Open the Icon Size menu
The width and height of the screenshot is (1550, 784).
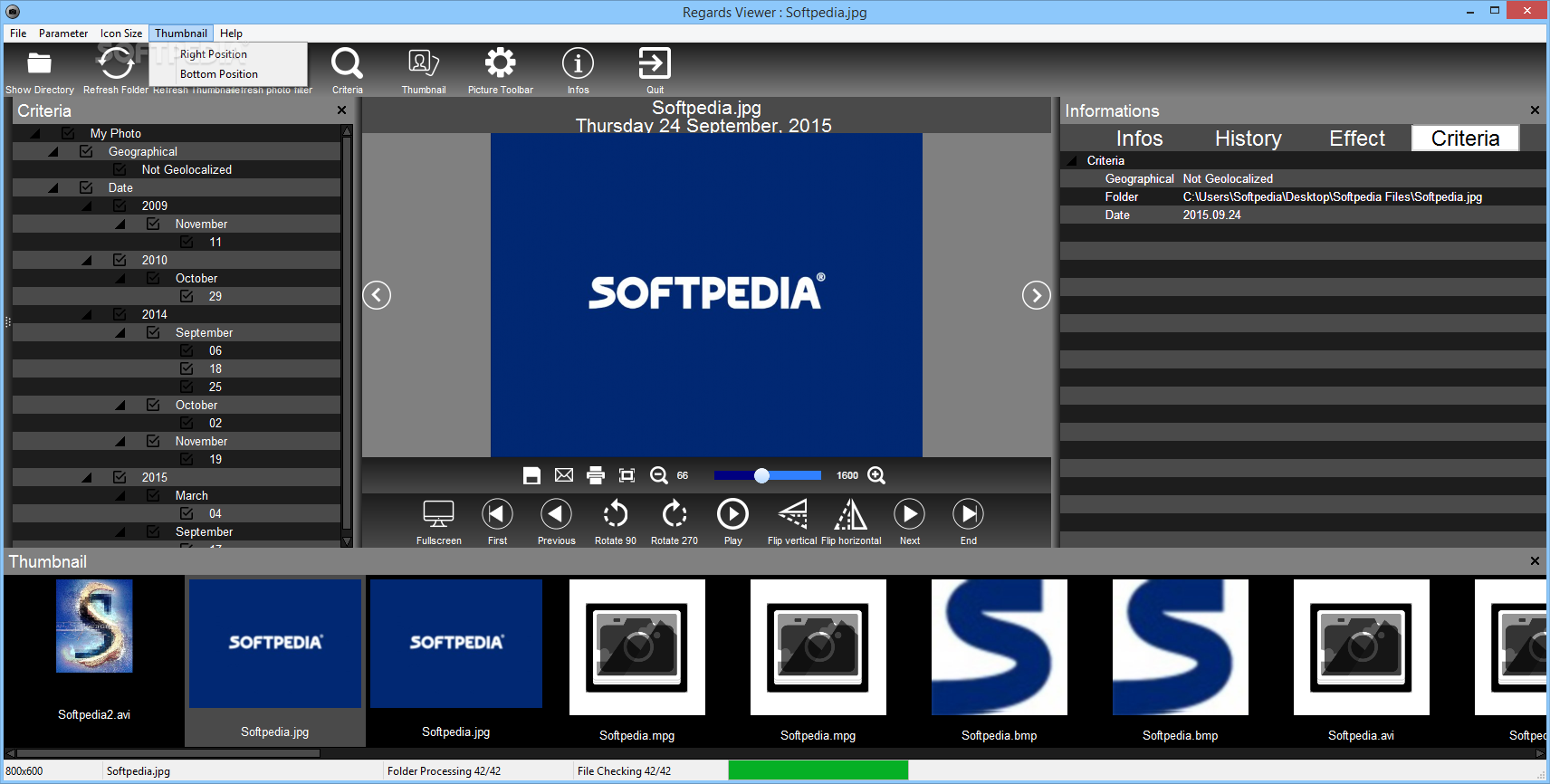pyautogui.click(x=121, y=33)
